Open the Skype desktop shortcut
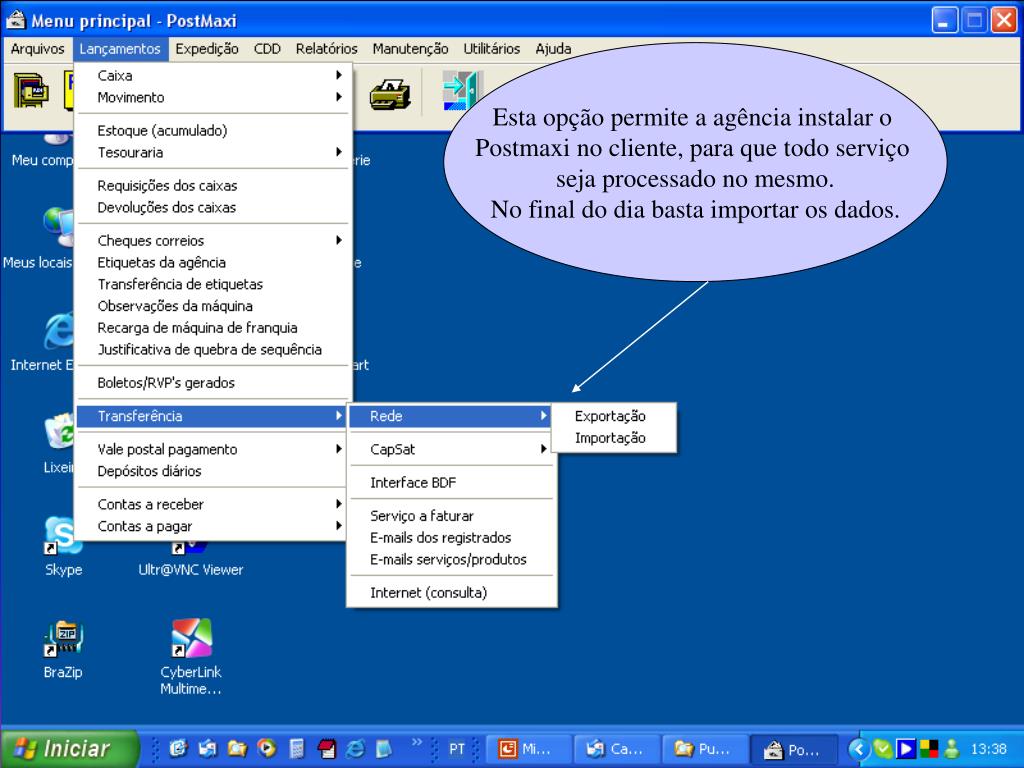Image resolution: width=1024 pixels, height=768 pixels. tap(63, 547)
